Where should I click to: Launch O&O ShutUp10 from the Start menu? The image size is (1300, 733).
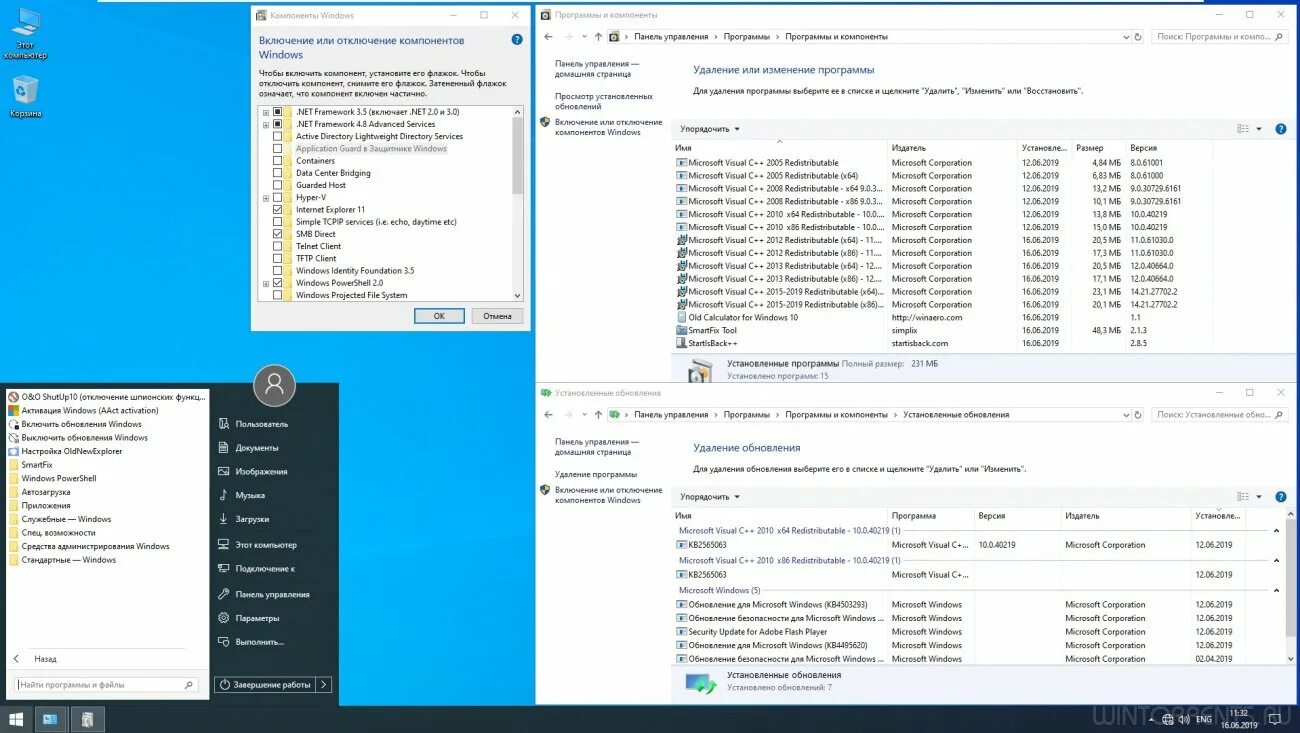(106, 397)
